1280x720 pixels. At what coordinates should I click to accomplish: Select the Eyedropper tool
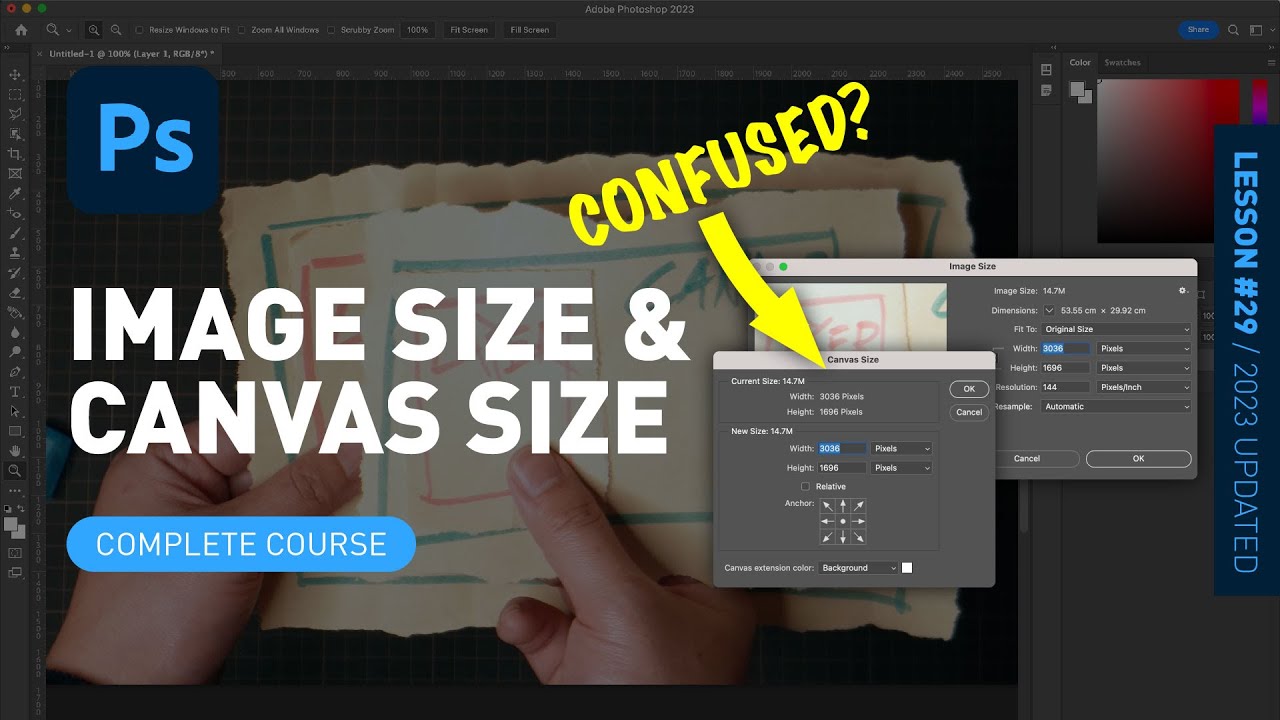[x=15, y=193]
